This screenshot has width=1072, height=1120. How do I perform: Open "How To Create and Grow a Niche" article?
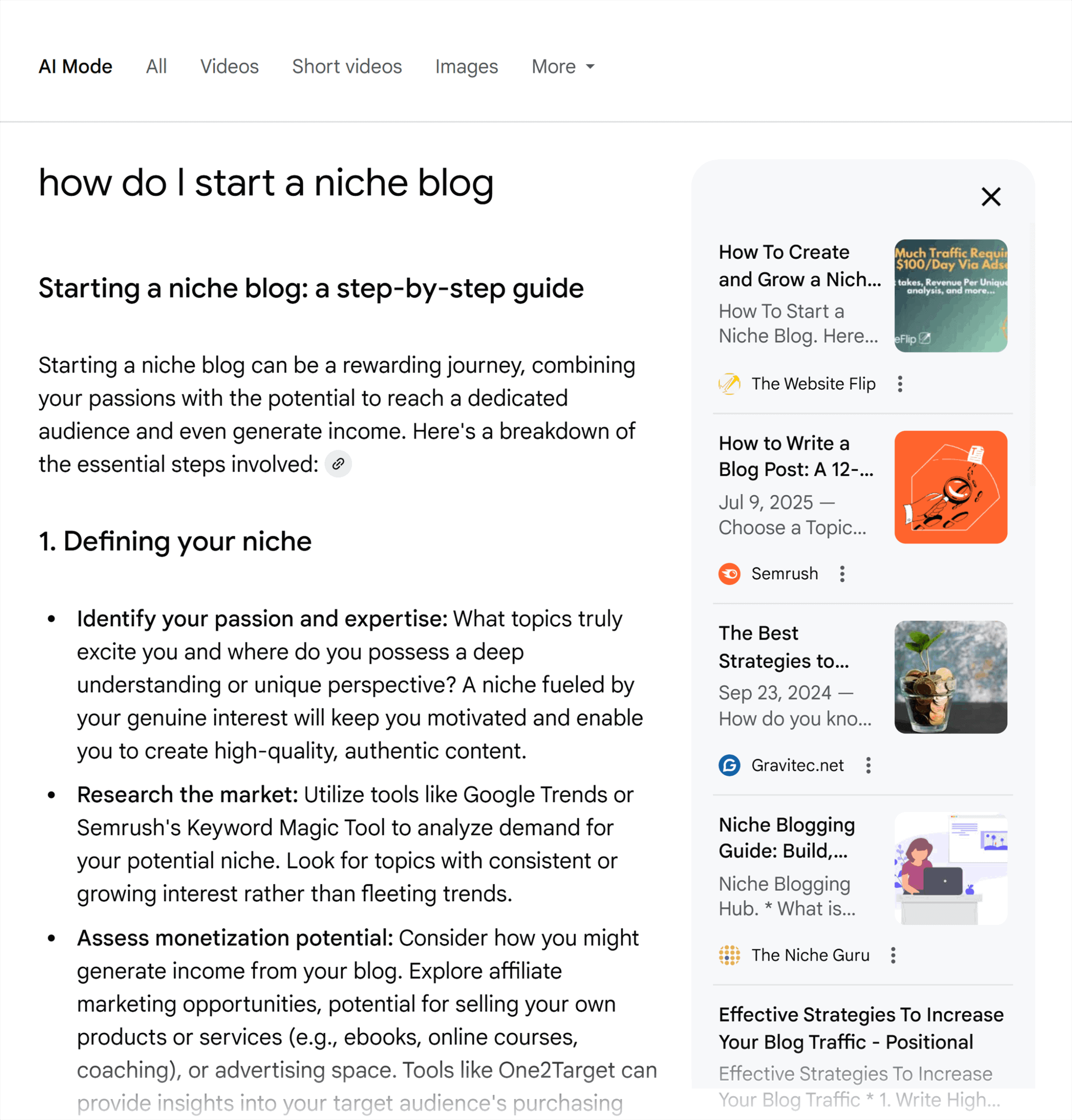click(799, 265)
